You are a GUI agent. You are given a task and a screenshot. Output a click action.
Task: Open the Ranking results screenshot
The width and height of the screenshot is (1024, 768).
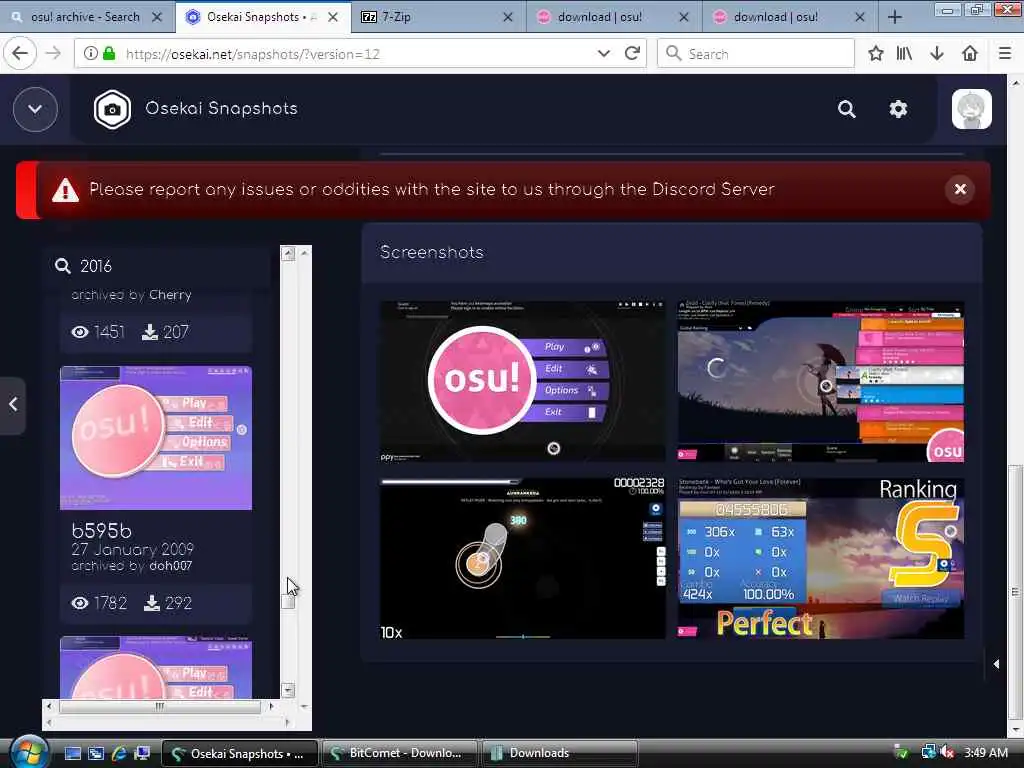[821, 558]
